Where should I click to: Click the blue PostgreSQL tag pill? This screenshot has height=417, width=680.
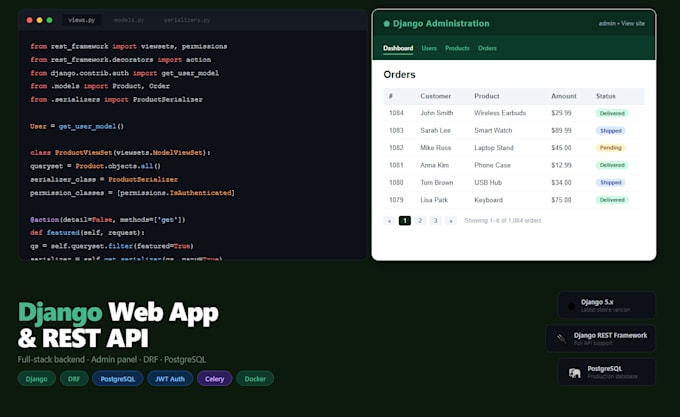[x=118, y=379]
